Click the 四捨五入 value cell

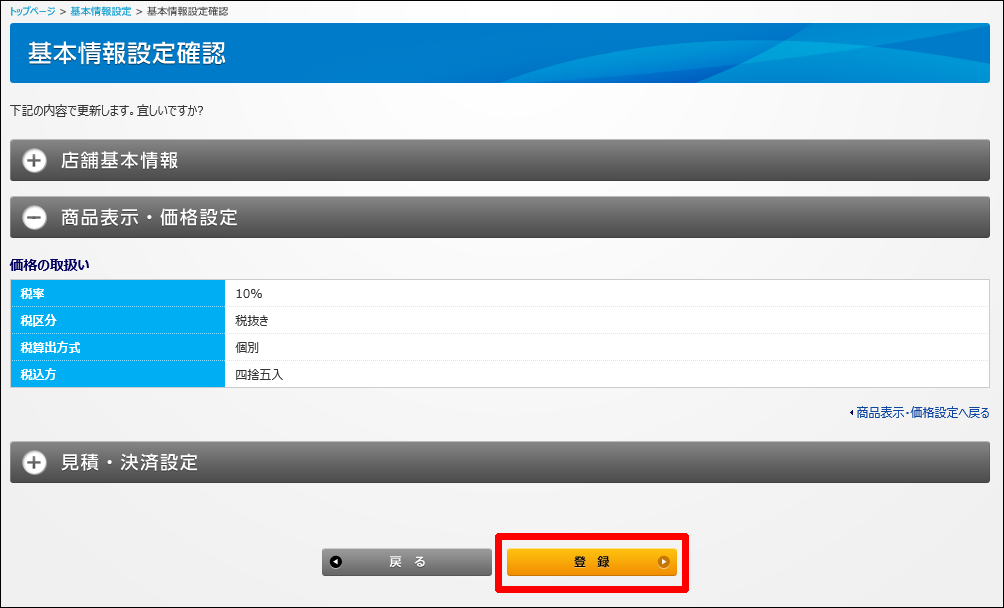click(607, 374)
